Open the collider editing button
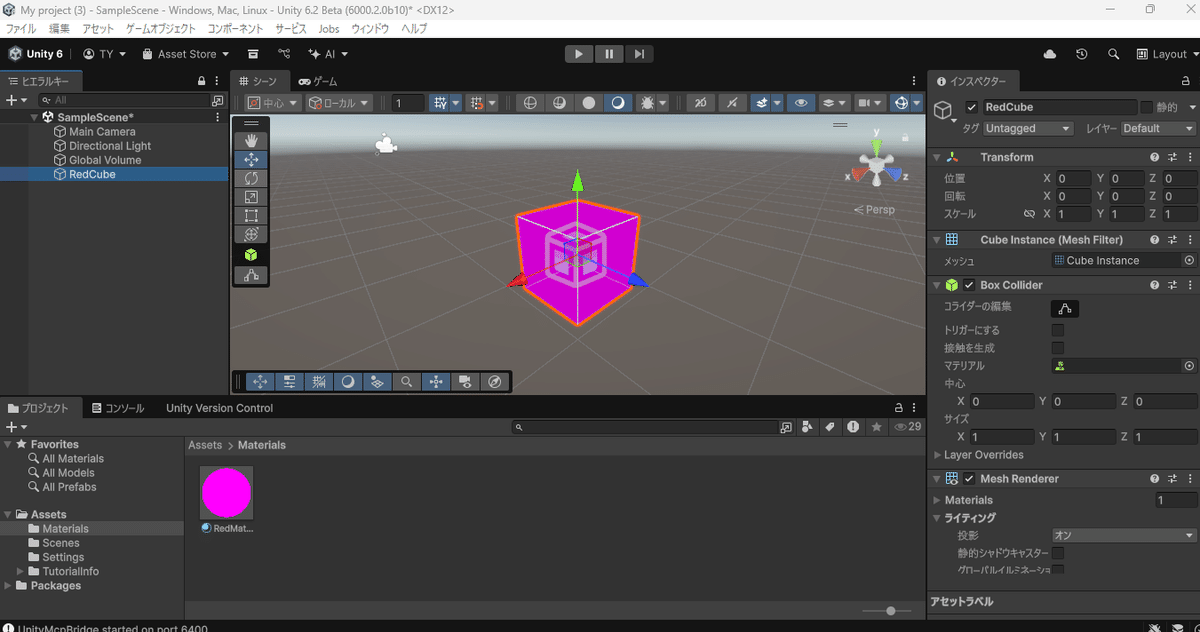Image resolution: width=1200 pixels, height=632 pixels. coord(1064,308)
